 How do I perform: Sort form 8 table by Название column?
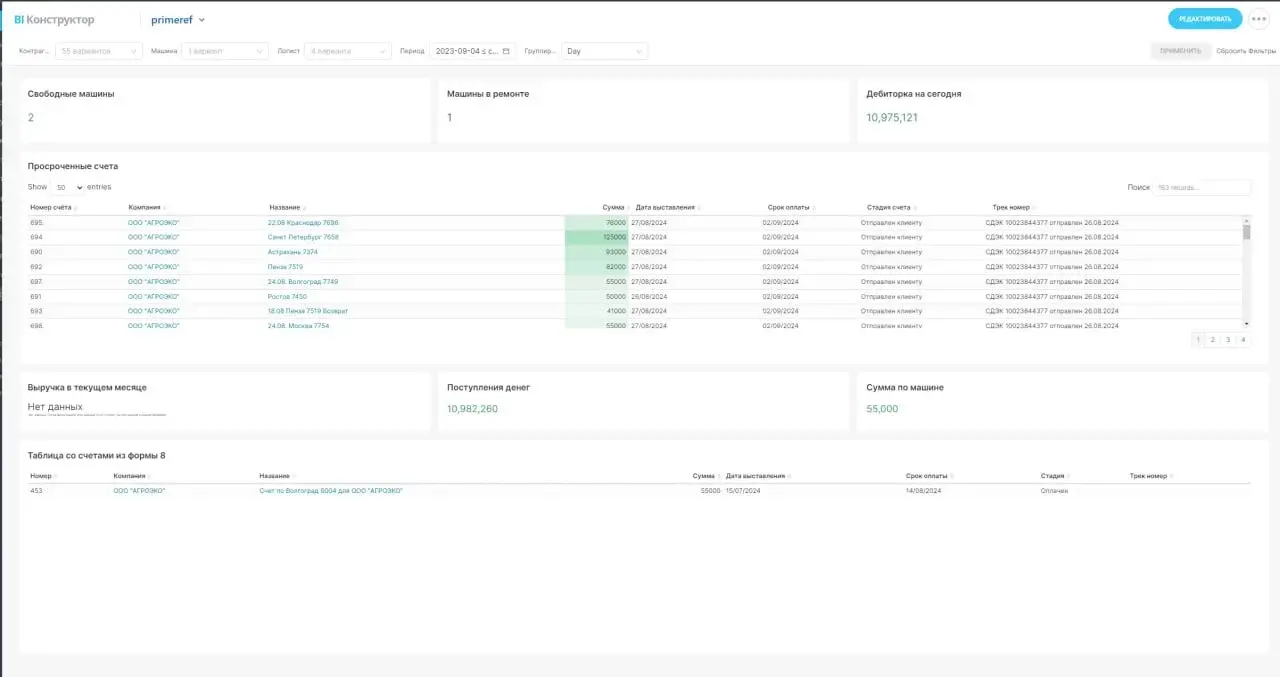[x=277, y=476]
